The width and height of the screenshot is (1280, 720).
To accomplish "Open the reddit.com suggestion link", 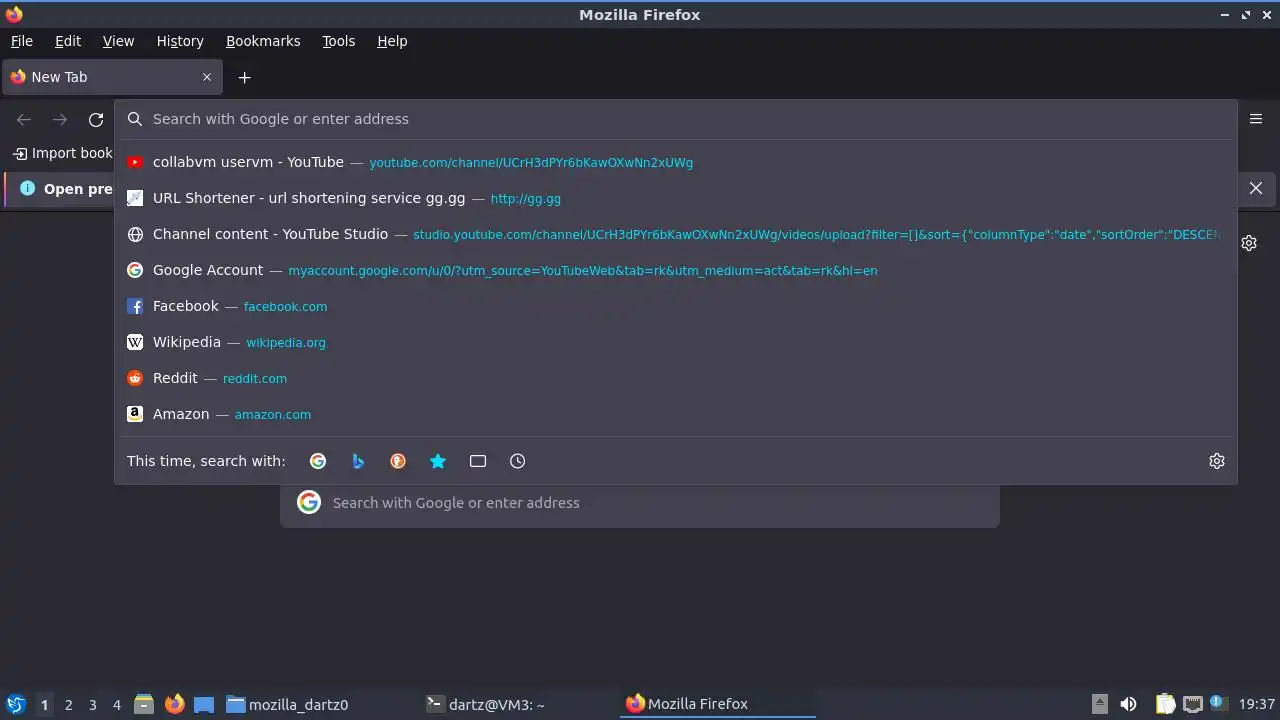I will click(x=255, y=379).
